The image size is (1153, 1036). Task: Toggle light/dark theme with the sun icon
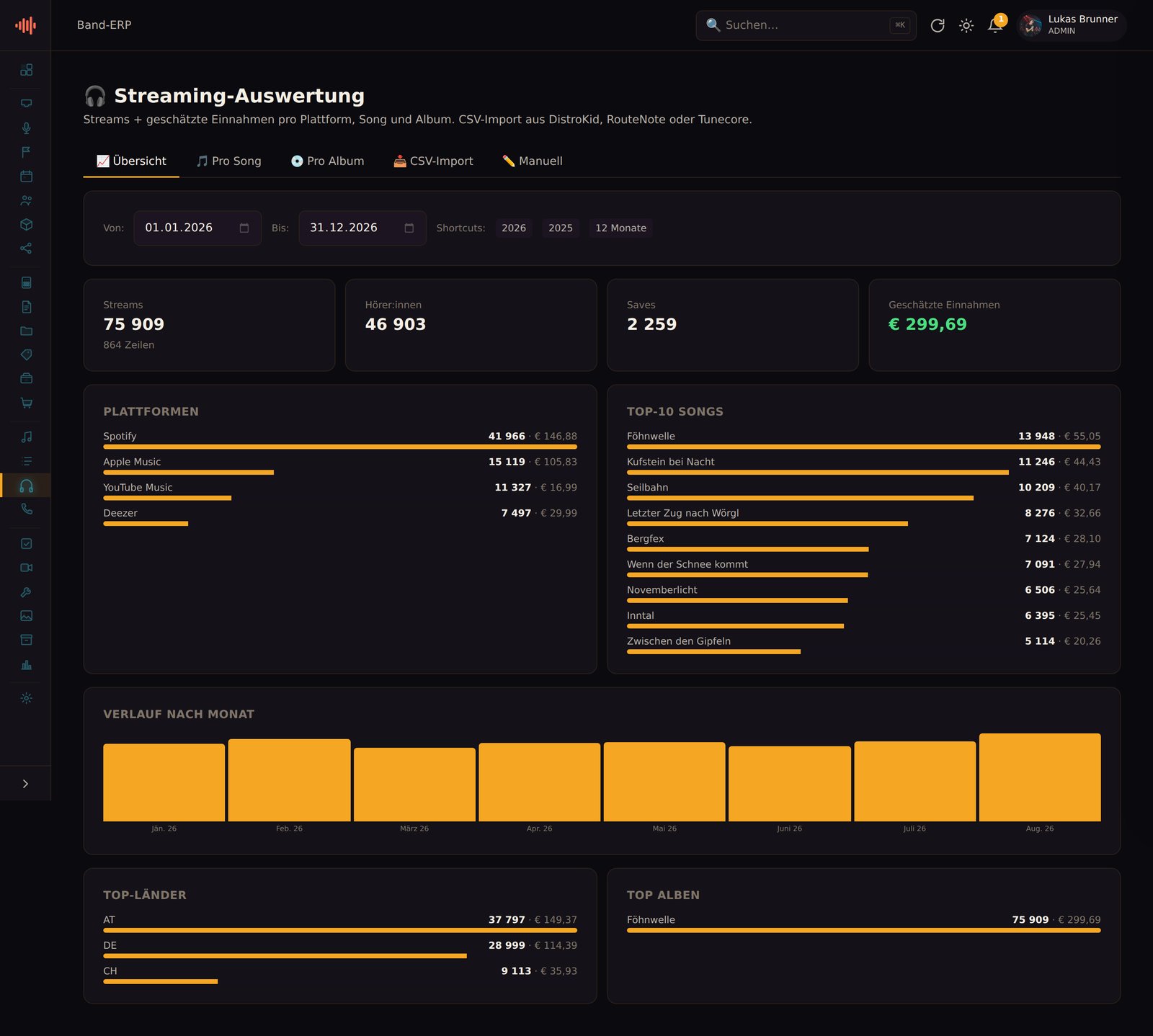[x=966, y=25]
